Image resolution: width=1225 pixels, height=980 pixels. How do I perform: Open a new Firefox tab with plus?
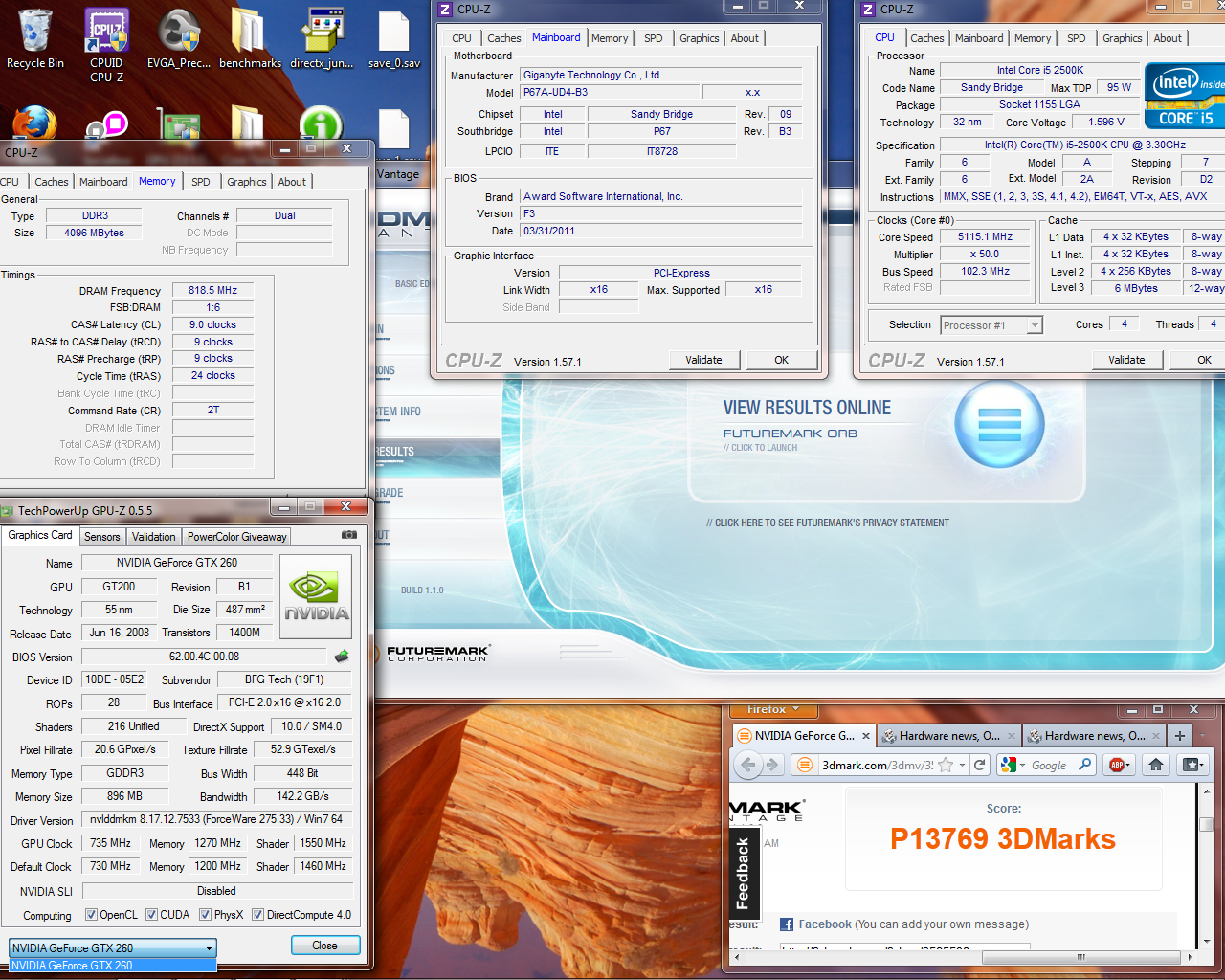click(x=1180, y=736)
